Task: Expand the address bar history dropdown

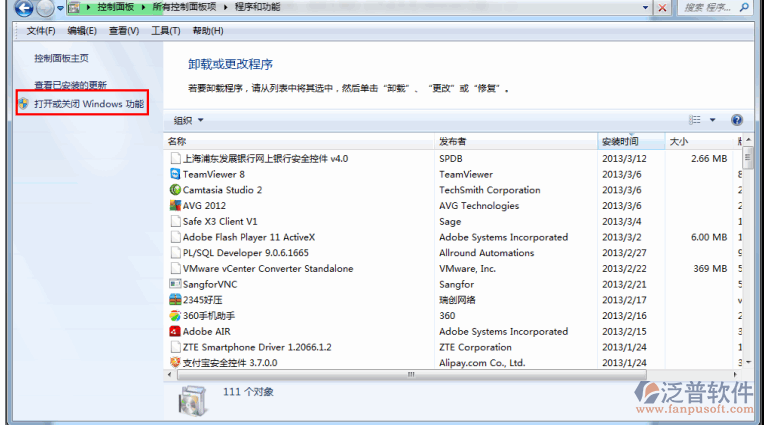Action: [x=646, y=7]
